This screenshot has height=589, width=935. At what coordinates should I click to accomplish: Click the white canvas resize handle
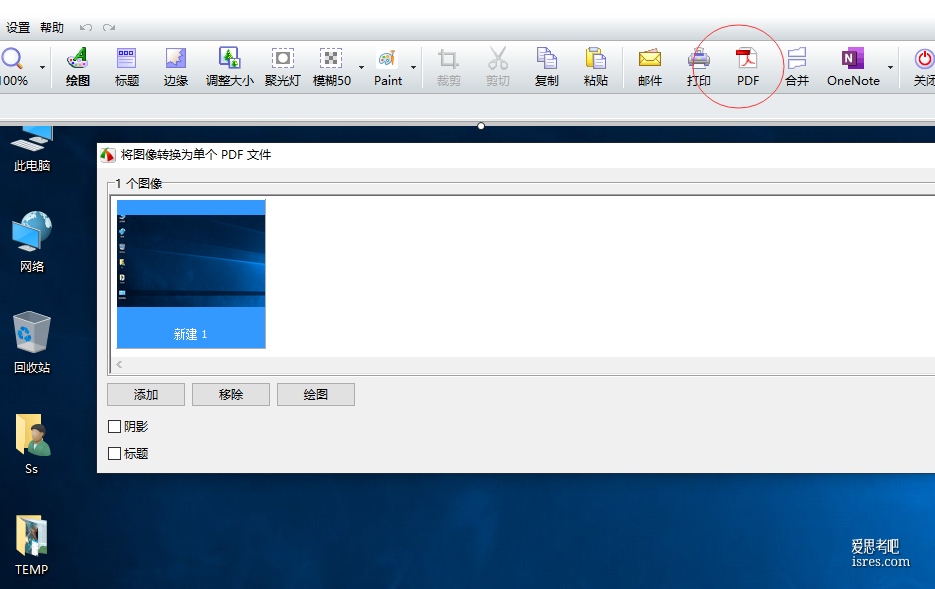coord(481,126)
